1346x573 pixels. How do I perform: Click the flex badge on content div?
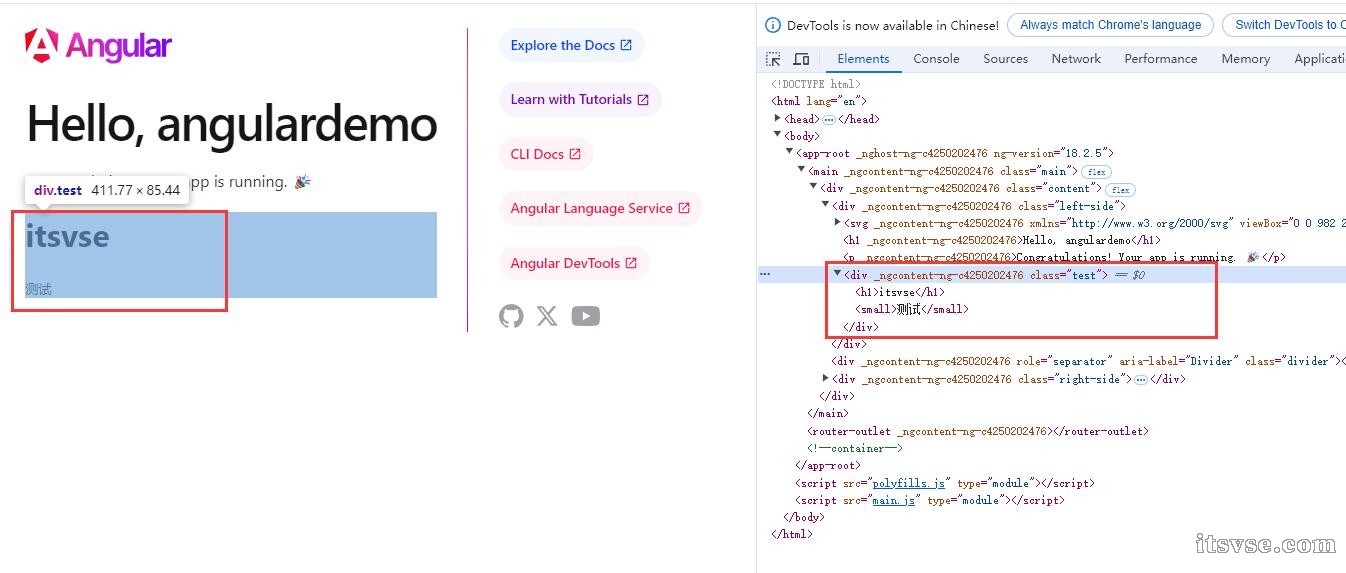1120,189
